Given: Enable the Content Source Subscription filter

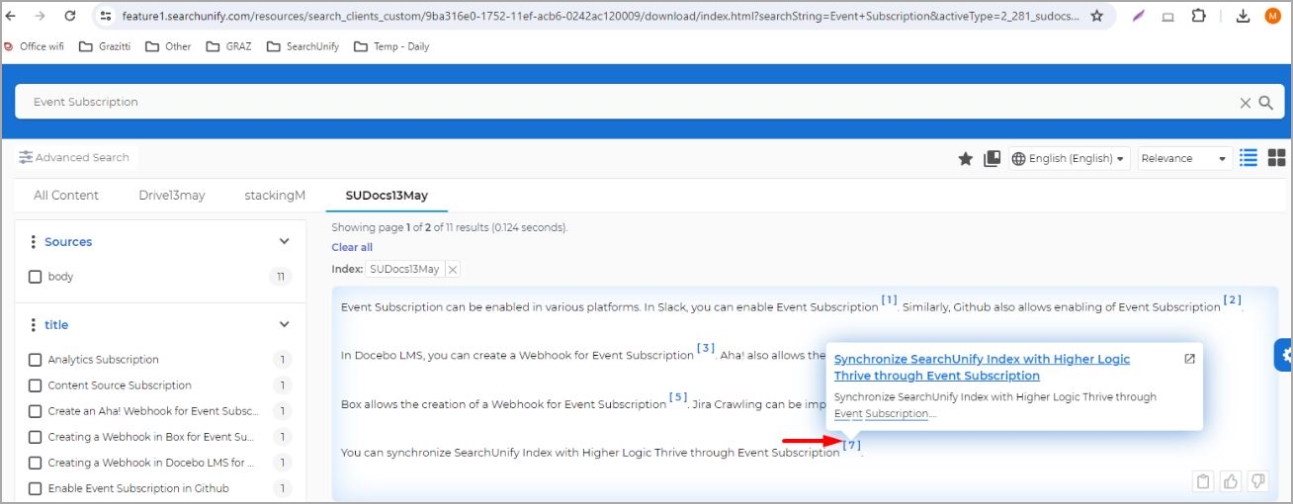Looking at the screenshot, I should tap(35, 386).
